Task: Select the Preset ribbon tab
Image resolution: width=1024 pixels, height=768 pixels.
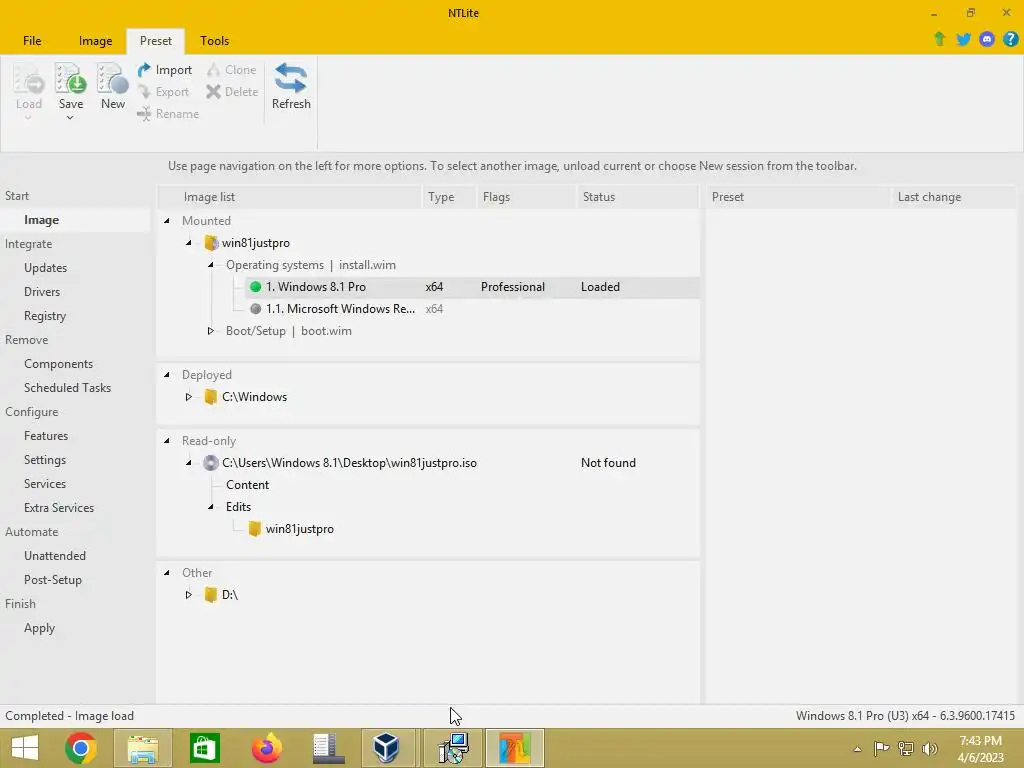Action: click(155, 40)
